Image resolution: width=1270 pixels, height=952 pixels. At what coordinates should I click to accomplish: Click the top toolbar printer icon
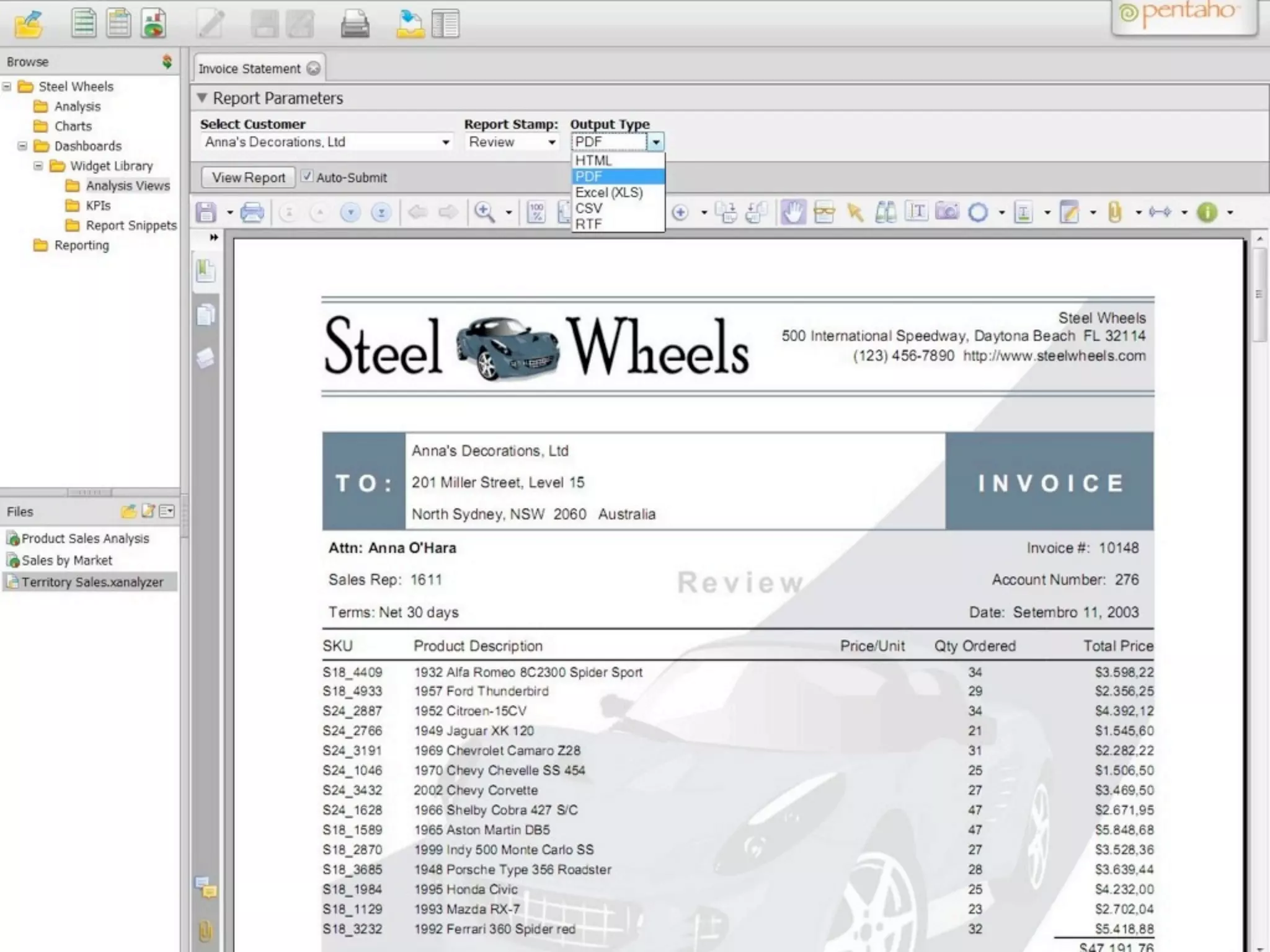355,24
